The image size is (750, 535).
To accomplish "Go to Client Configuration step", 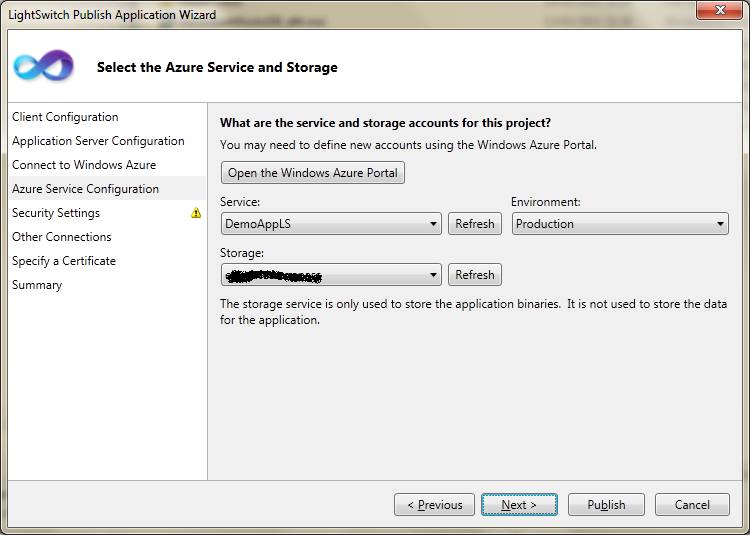I will tap(65, 117).
